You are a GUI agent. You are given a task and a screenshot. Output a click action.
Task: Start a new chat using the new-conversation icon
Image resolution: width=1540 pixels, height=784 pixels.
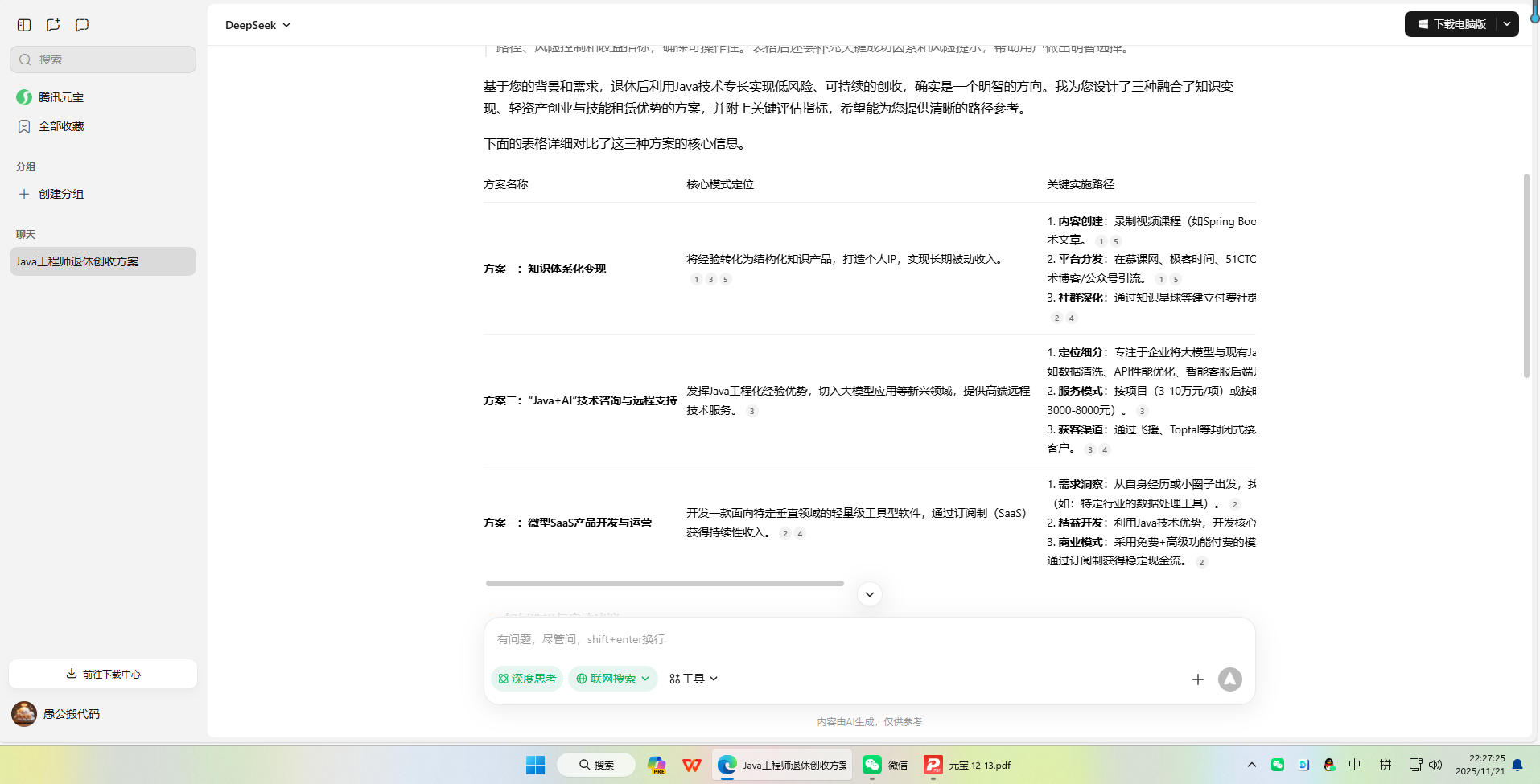(52, 25)
